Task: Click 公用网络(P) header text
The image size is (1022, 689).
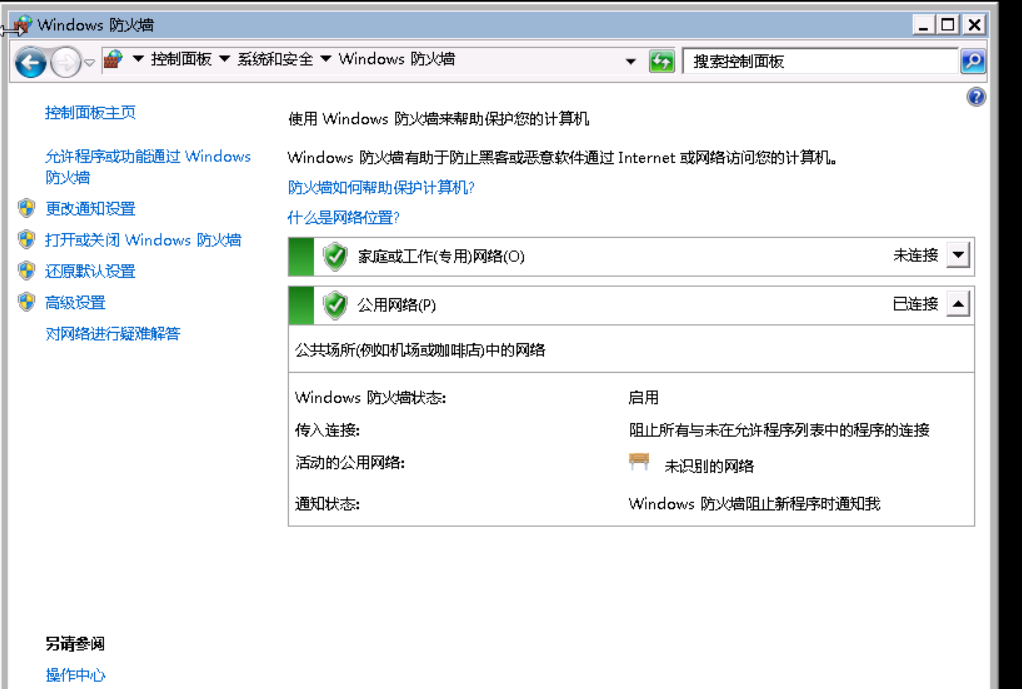Action: tap(397, 305)
